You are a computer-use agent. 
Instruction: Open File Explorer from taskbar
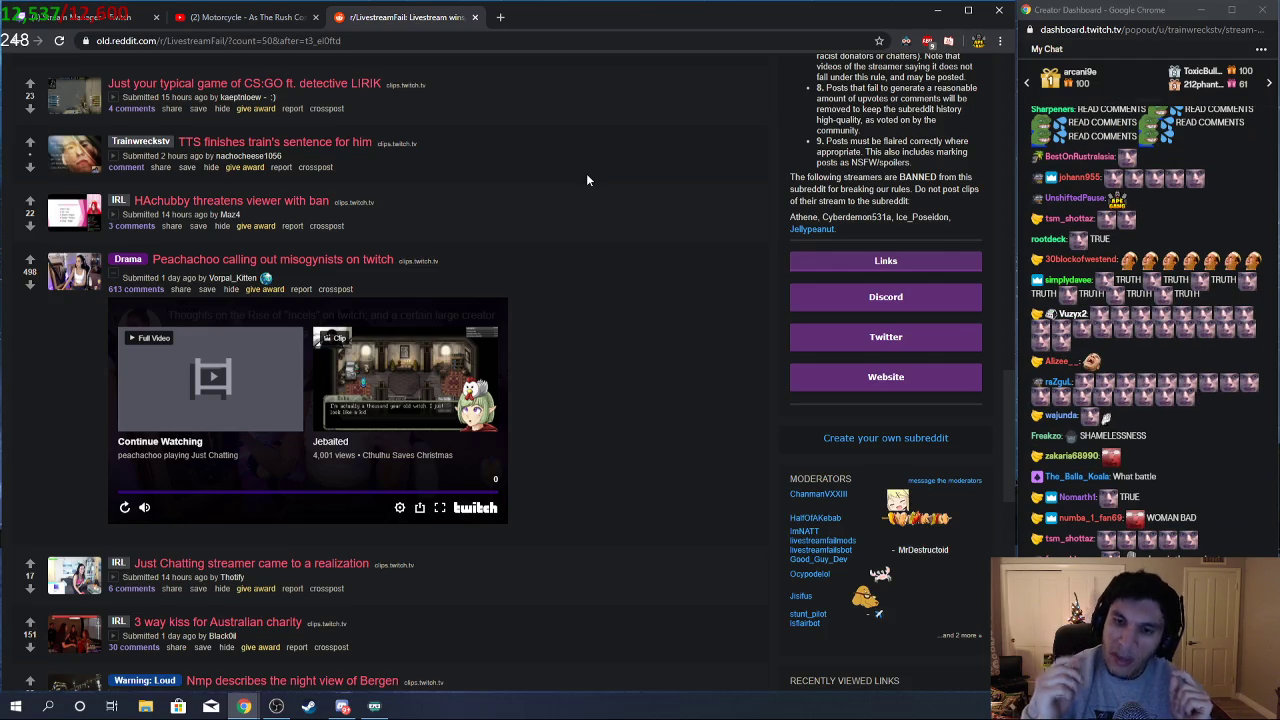click(x=146, y=707)
